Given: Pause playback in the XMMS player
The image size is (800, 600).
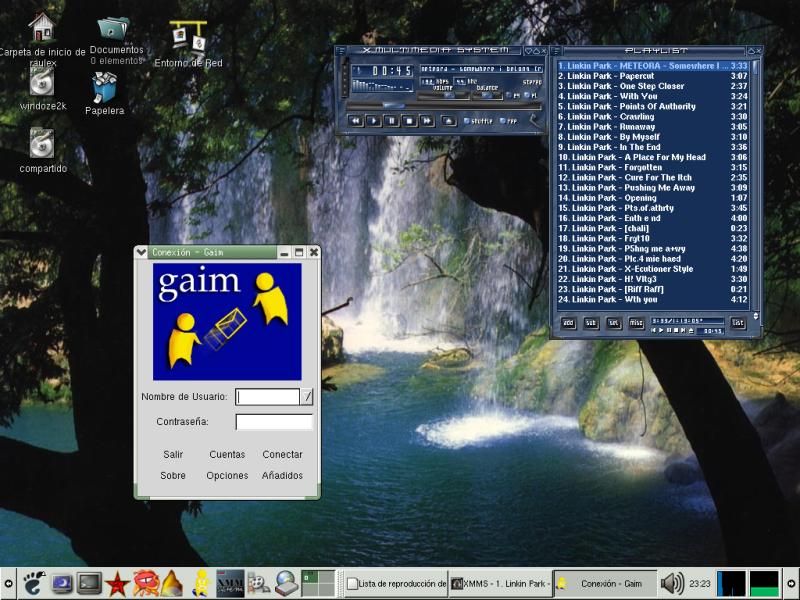Looking at the screenshot, I should click(391, 120).
